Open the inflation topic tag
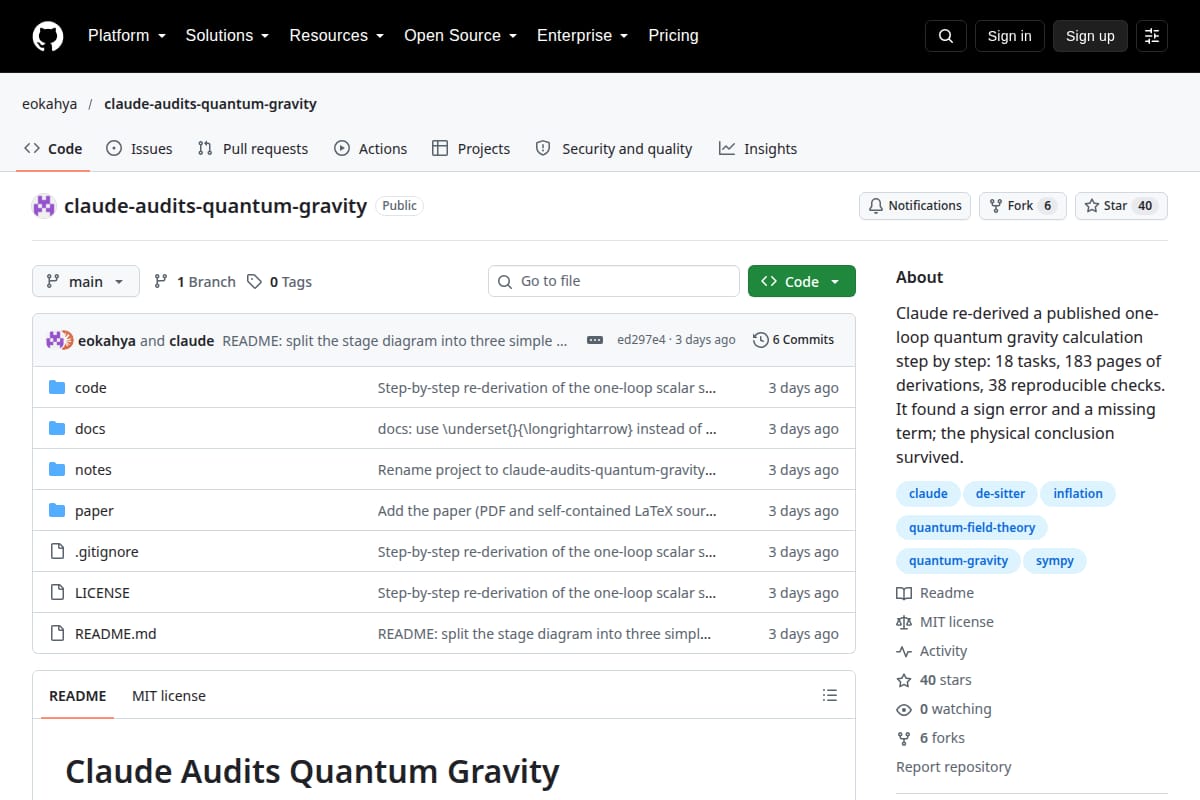 [1078, 493]
